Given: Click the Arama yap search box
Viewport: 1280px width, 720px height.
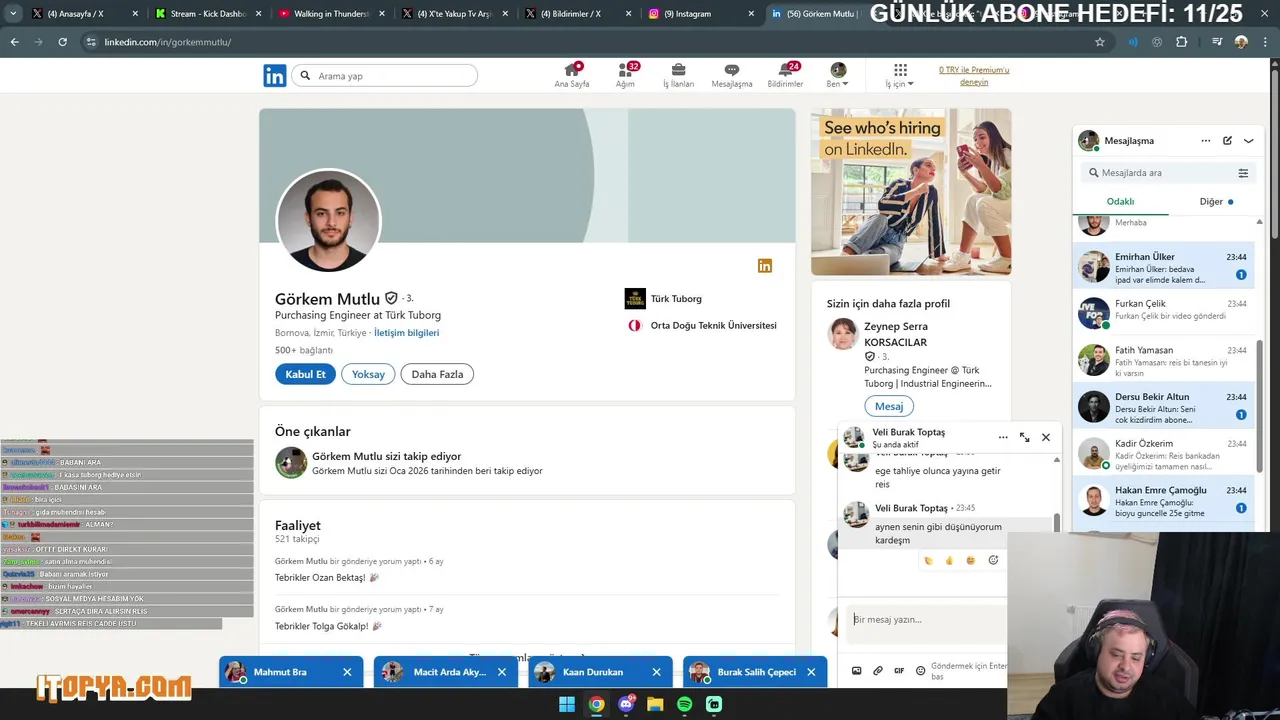Looking at the screenshot, I should pos(385,76).
